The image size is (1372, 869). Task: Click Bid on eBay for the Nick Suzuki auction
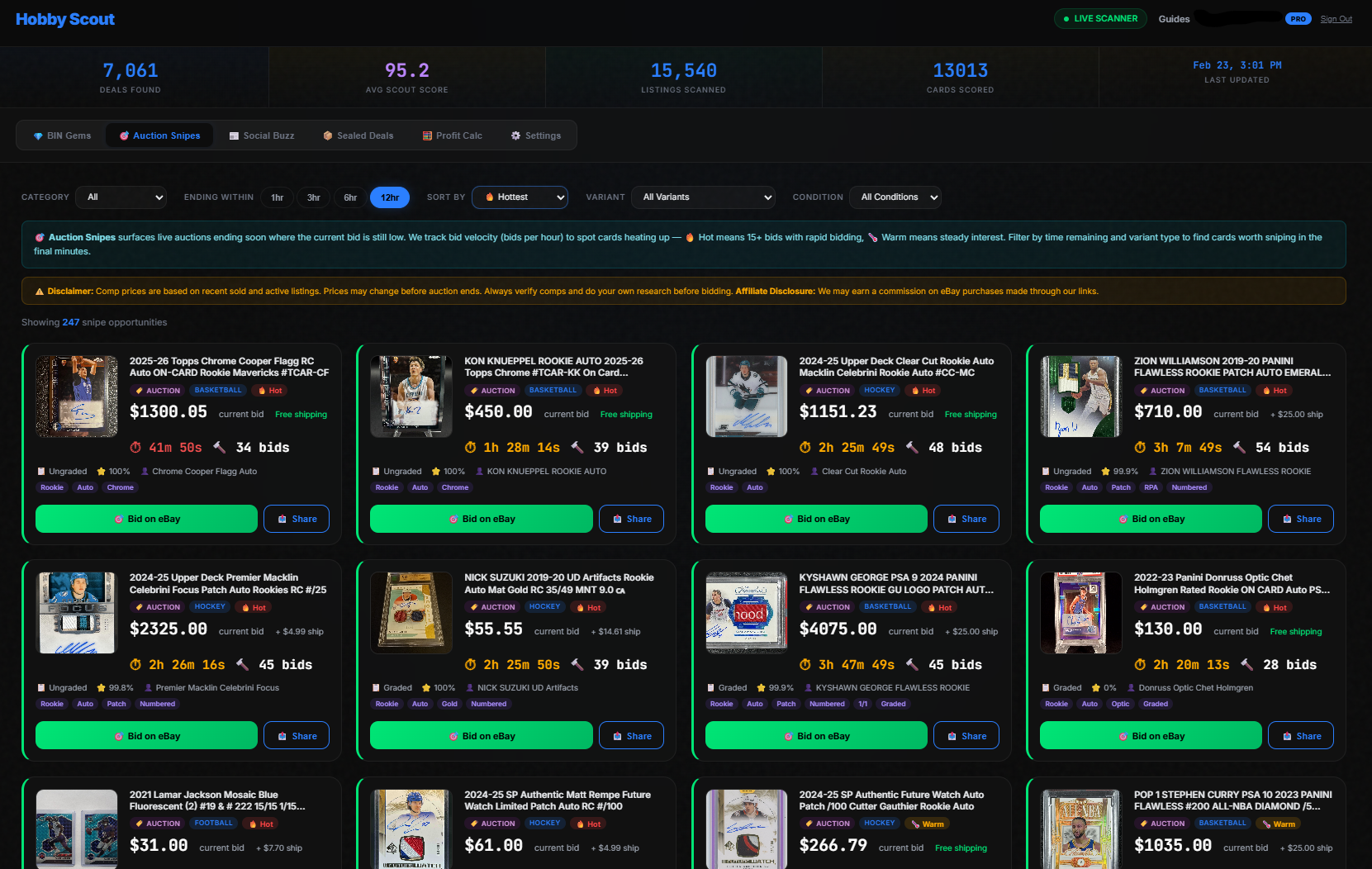point(481,735)
